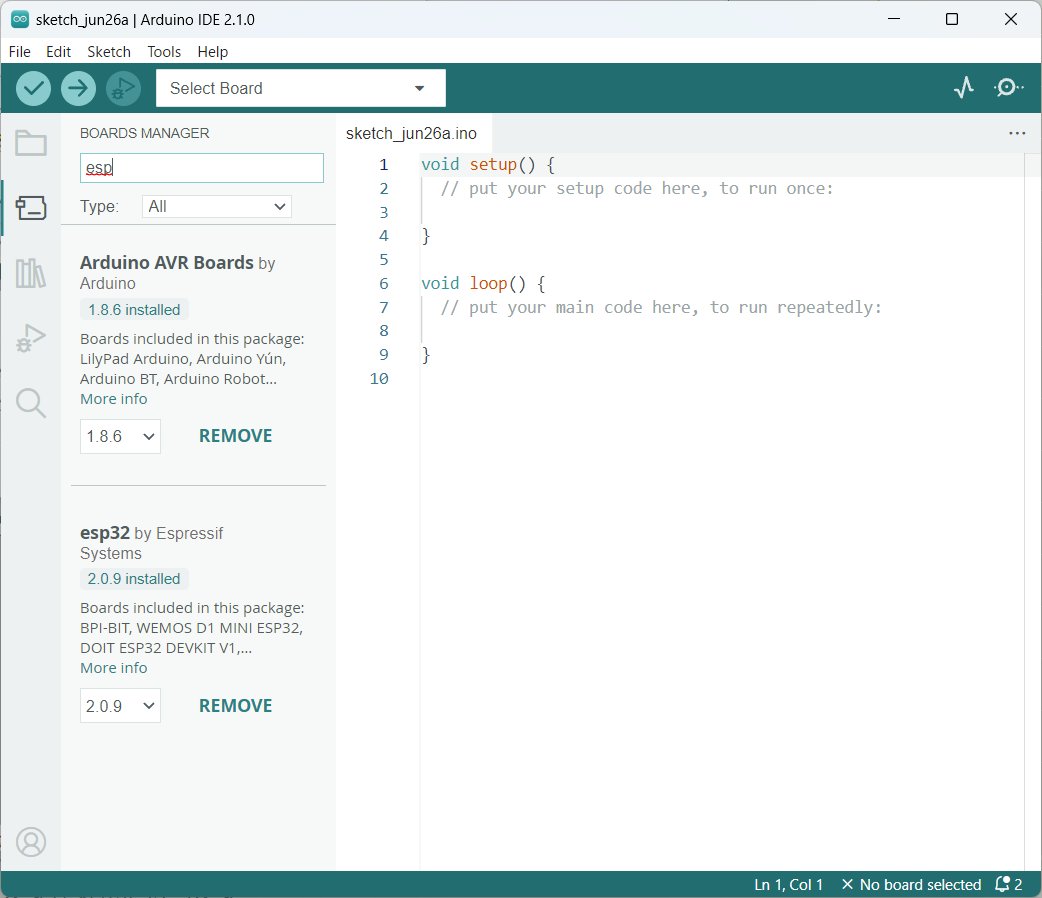Open the Serial Plotter

(964, 87)
